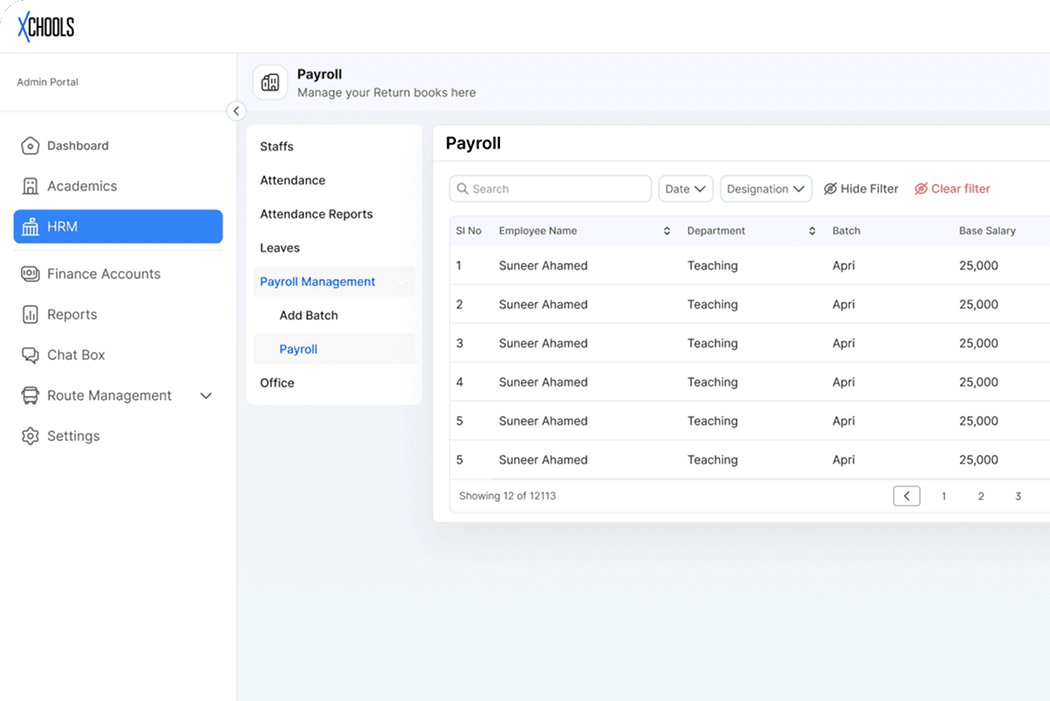Viewport: 1050px width, 701px height.
Task: Click the Chat Box bubble icon
Action: (30, 355)
